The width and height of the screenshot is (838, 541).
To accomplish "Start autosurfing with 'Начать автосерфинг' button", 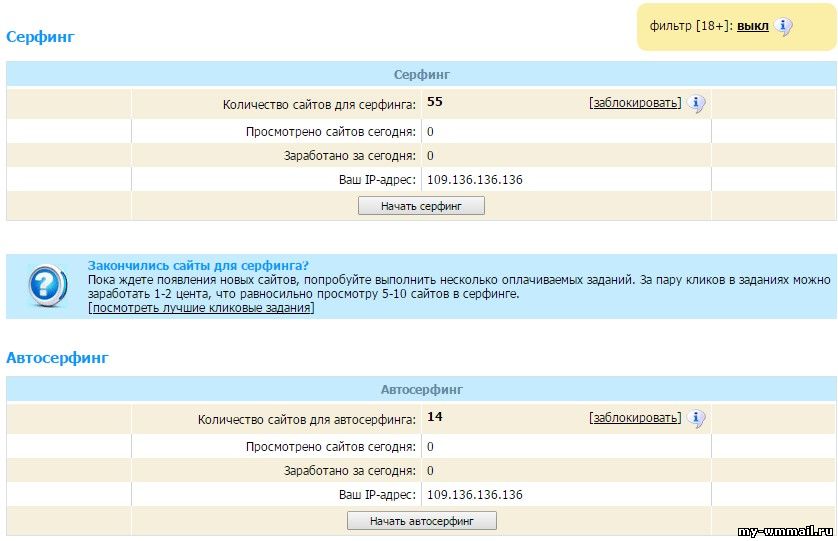I will [422, 521].
